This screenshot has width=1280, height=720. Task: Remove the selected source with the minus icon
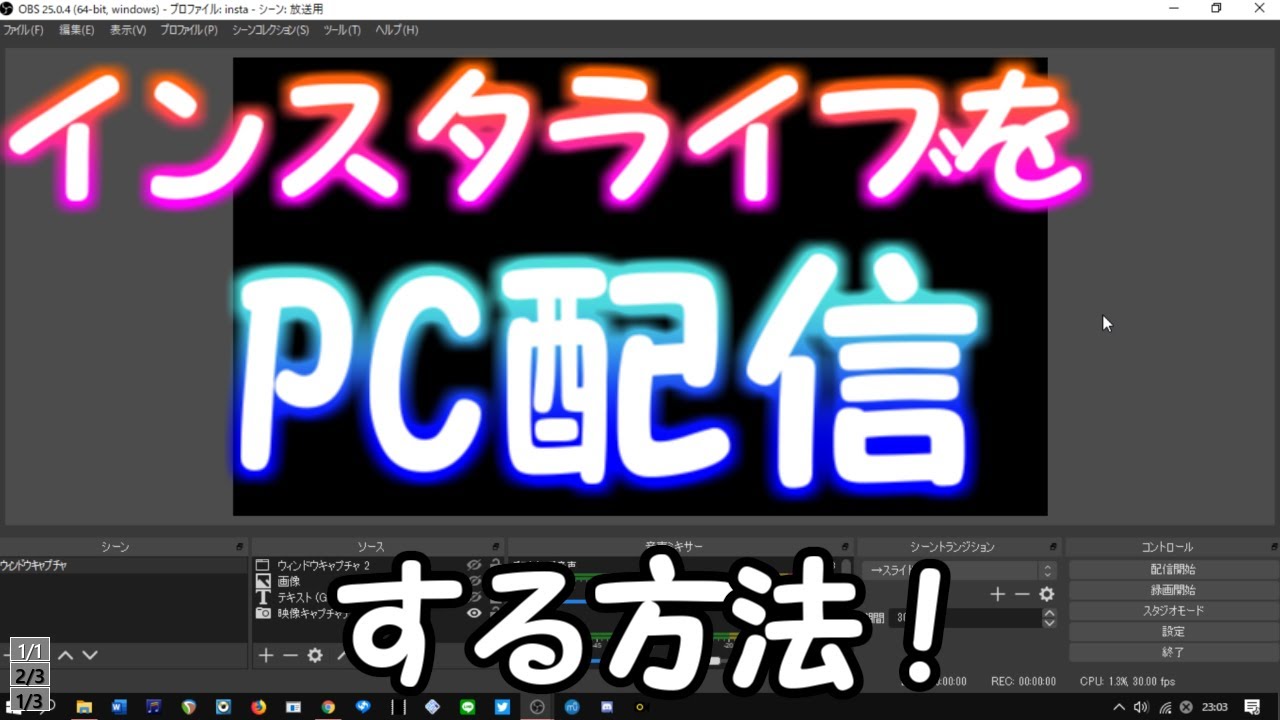tap(290, 656)
